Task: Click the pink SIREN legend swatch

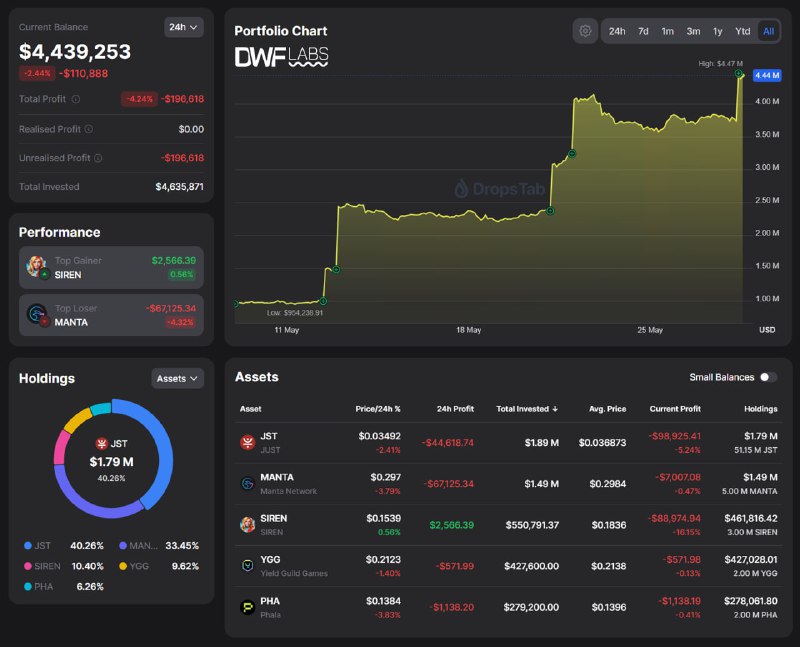Action: pyautogui.click(x=28, y=566)
